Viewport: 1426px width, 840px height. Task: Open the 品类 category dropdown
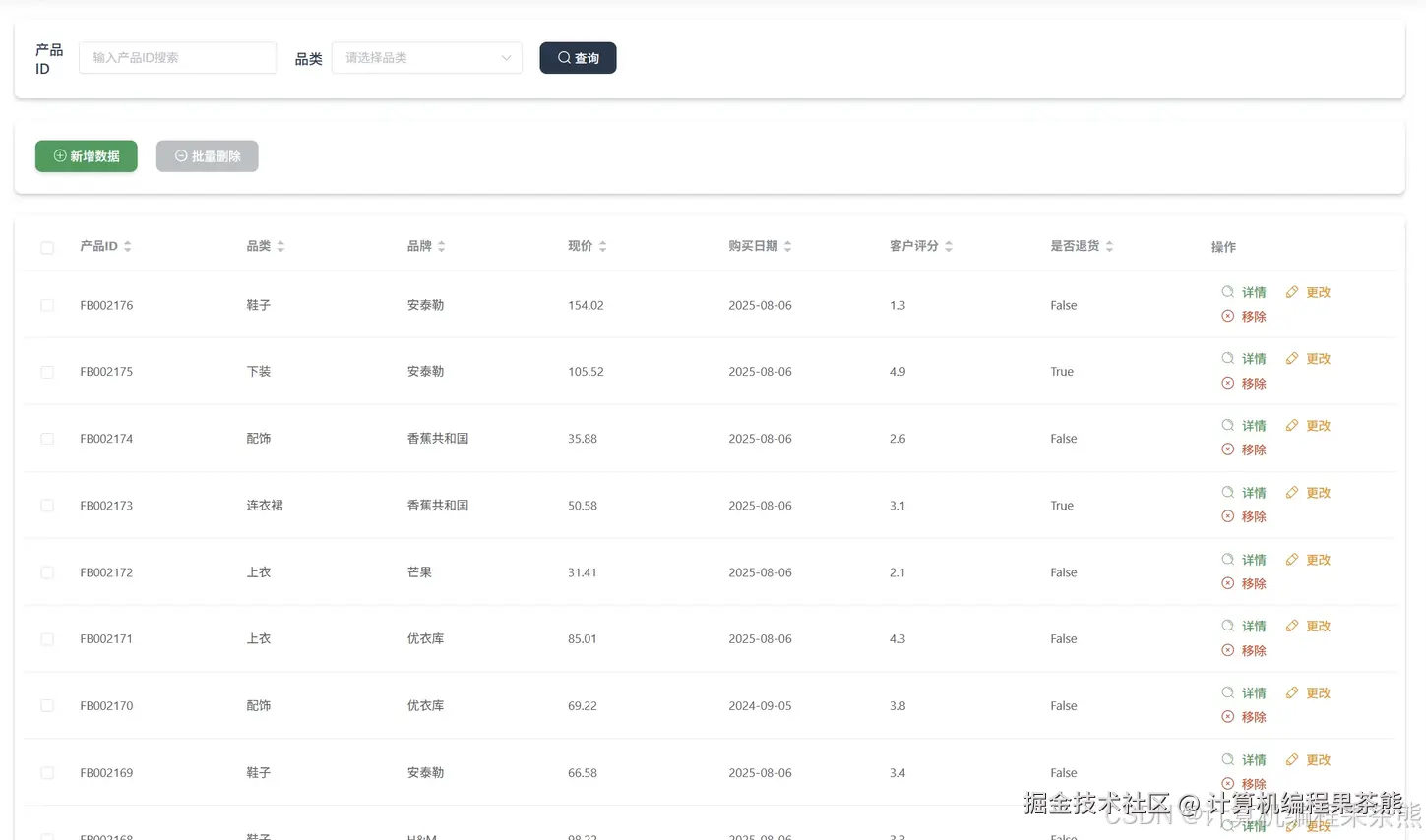(427, 58)
